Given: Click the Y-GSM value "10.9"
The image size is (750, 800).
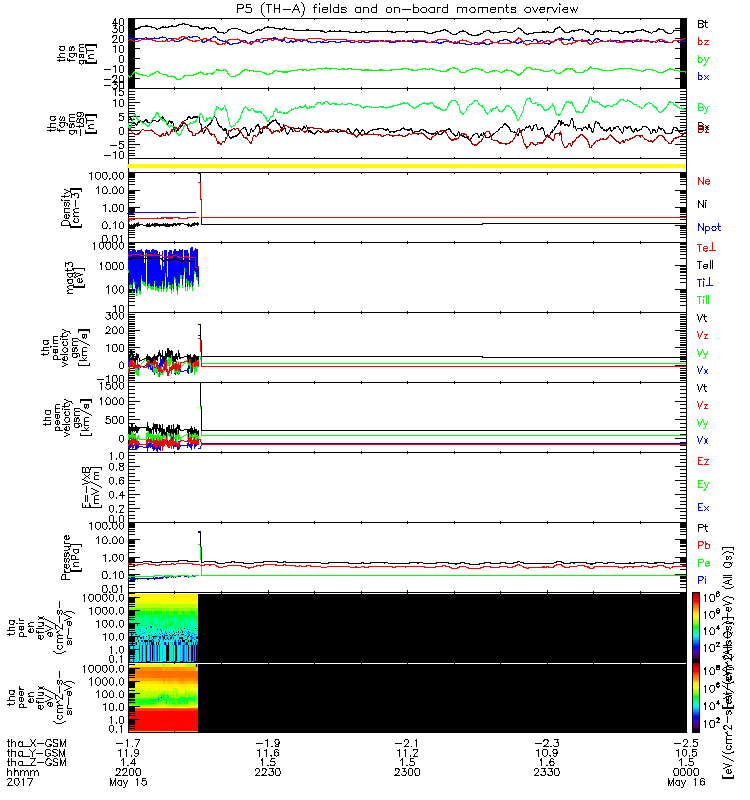Looking at the screenshot, I should tap(546, 753).
